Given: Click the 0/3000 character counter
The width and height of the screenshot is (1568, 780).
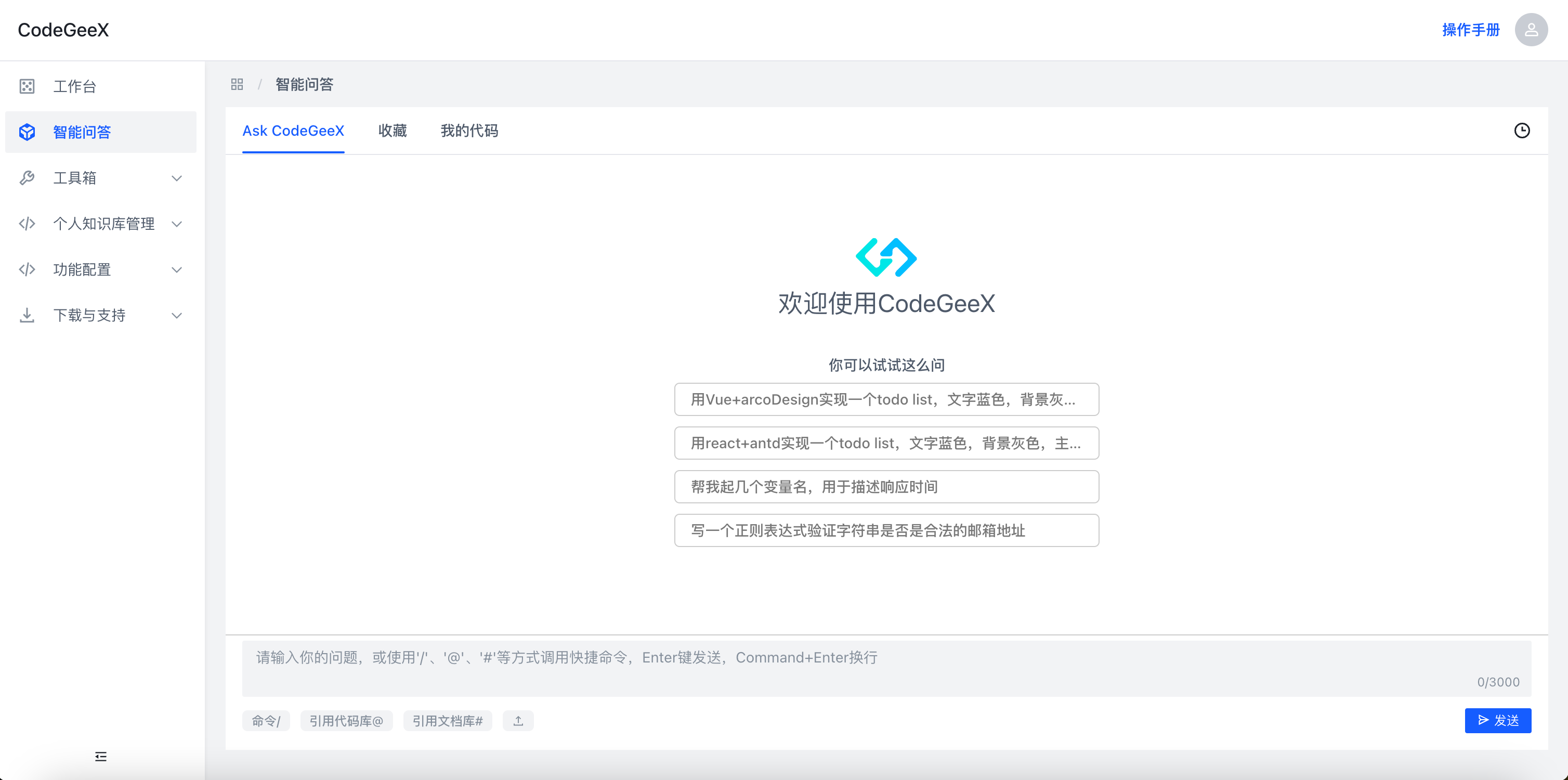Looking at the screenshot, I should [x=1498, y=682].
